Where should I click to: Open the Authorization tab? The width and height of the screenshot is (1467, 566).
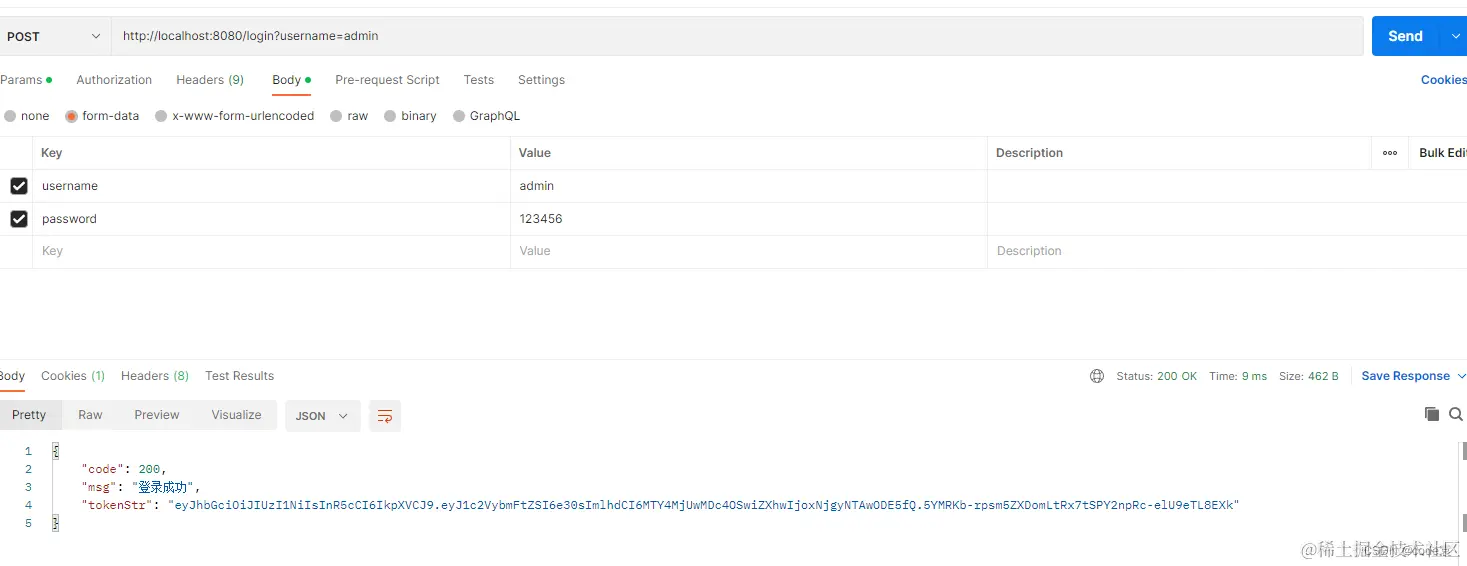[x=114, y=80]
